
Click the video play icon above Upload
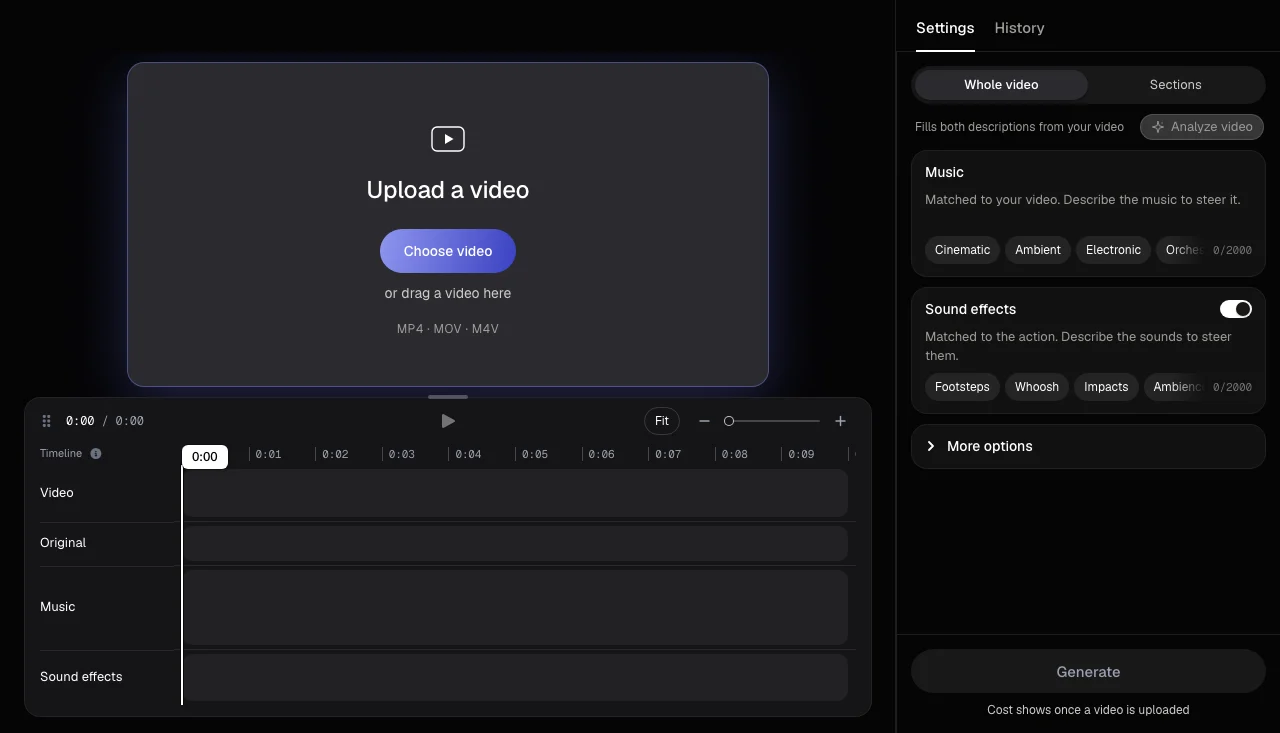click(448, 139)
